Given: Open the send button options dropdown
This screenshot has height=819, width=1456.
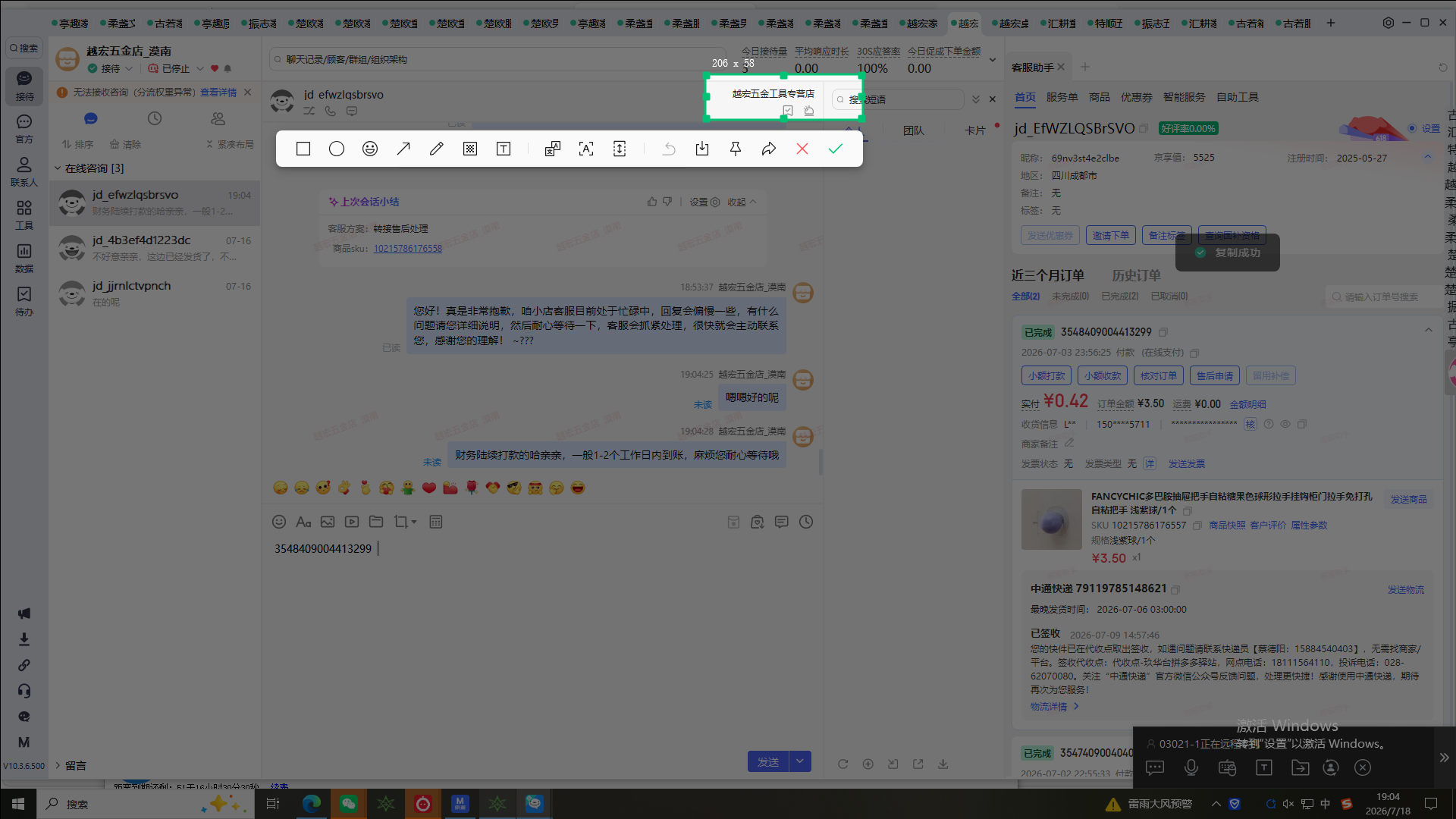Looking at the screenshot, I should coord(800,762).
